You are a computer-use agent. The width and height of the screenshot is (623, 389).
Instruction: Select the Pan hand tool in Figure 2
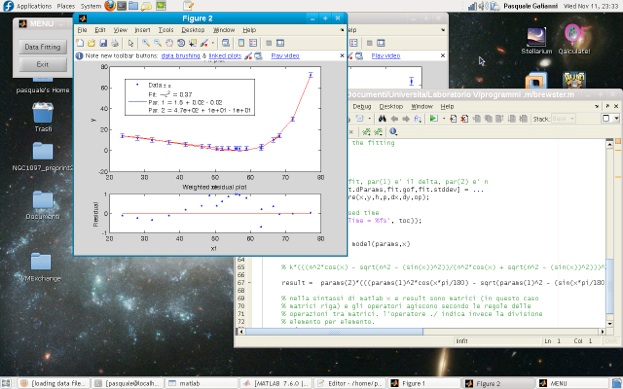[x=169, y=43]
